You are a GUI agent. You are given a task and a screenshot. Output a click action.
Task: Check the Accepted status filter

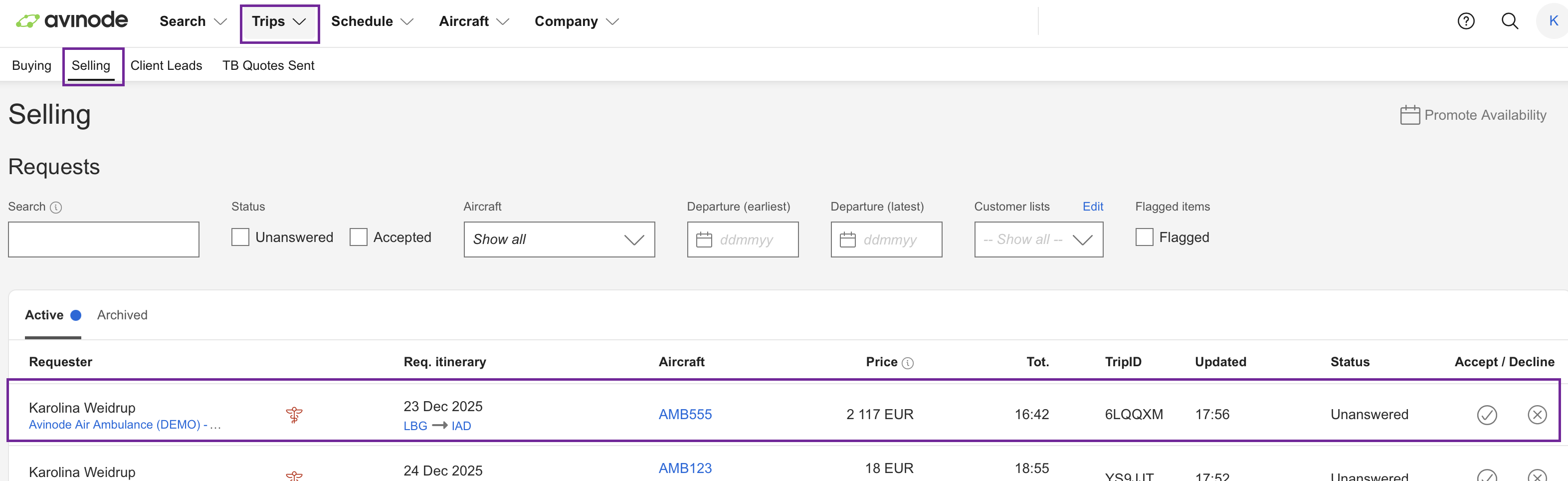coord(359,238)
